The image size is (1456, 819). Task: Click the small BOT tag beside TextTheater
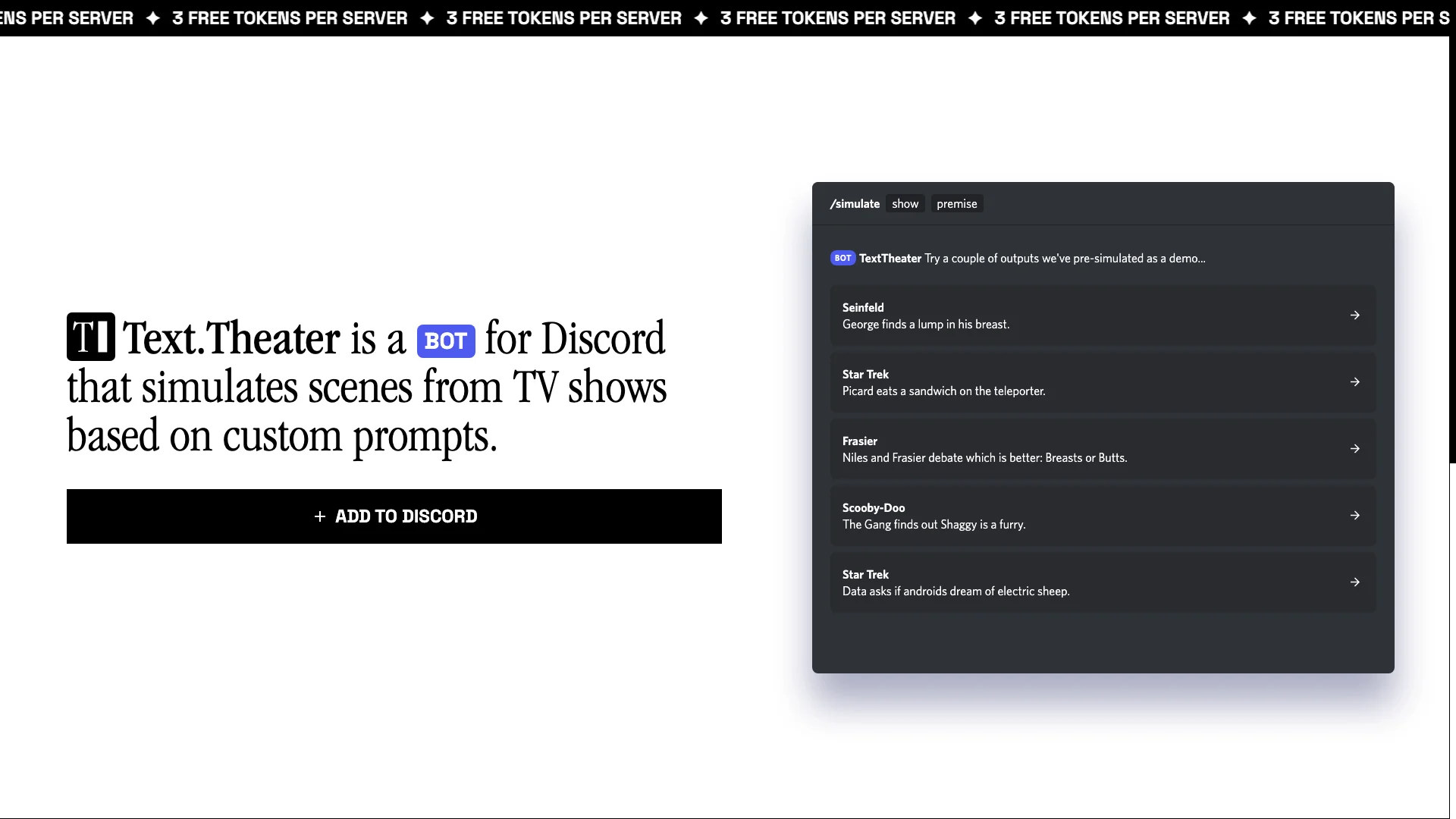tap(843, 258)
